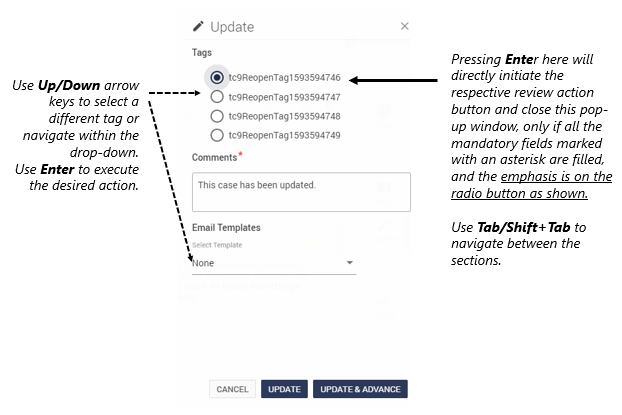Focus the Comments text box
The image size is (622, 415).
point(301,192)
